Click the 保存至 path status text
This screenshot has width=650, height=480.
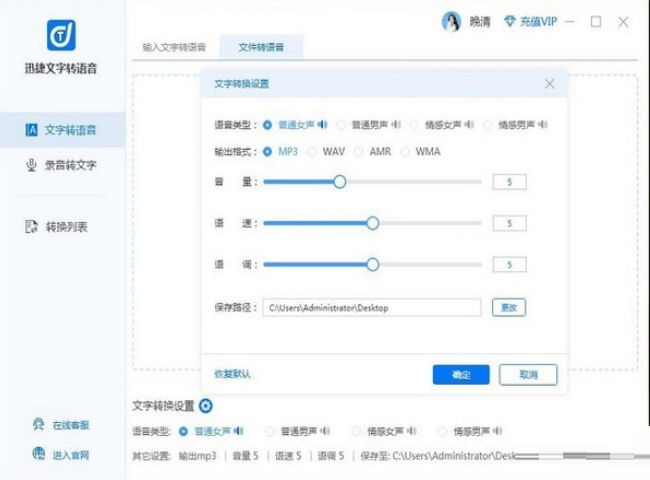[x=438, y=456]
